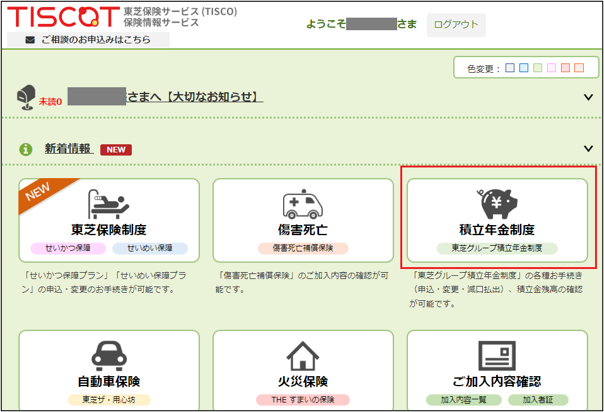Open the ご加入内容確認 card title
This screenshot has width=604, height=412.
tap(497, 382)
